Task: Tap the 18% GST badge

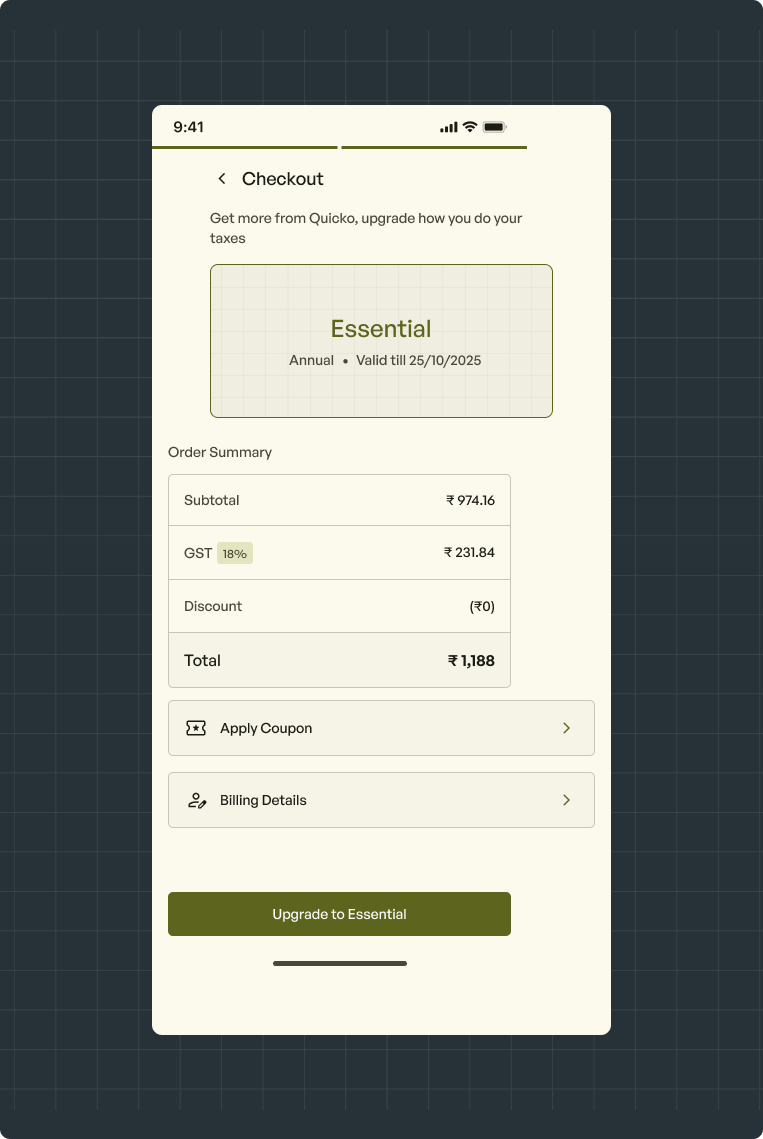Action: (x=235, y=554)
